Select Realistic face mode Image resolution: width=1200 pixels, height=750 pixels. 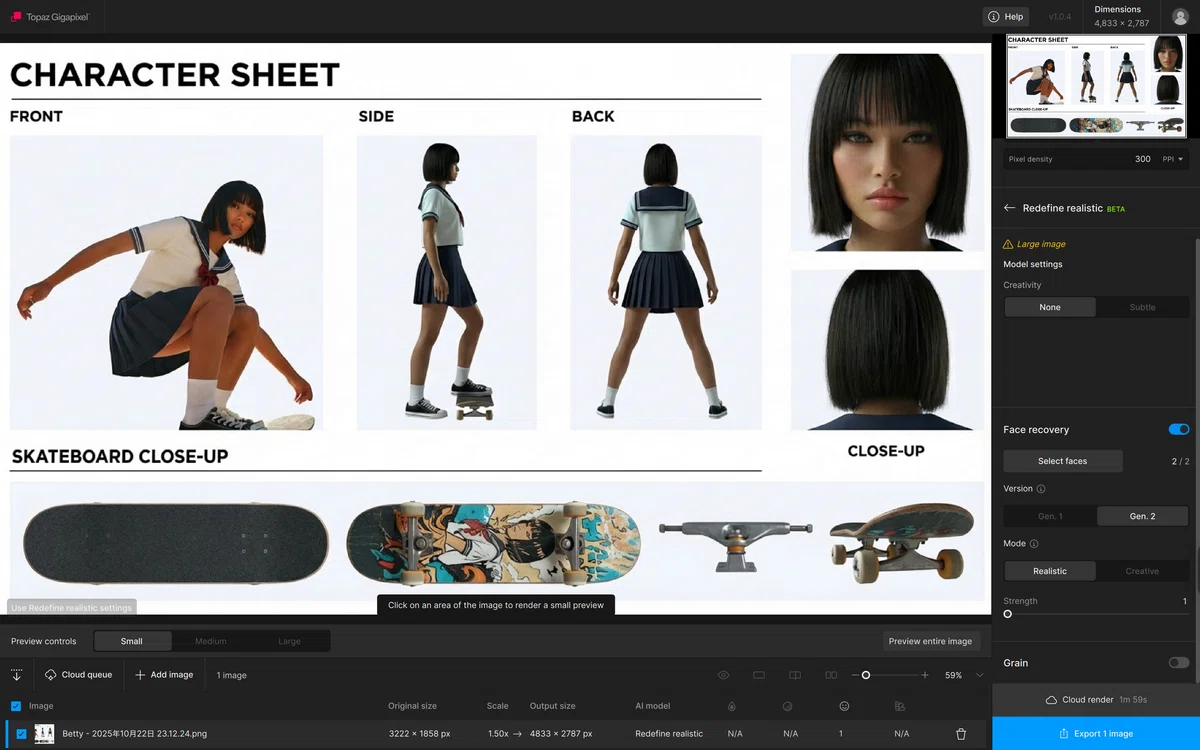(x=1050, y=571)
